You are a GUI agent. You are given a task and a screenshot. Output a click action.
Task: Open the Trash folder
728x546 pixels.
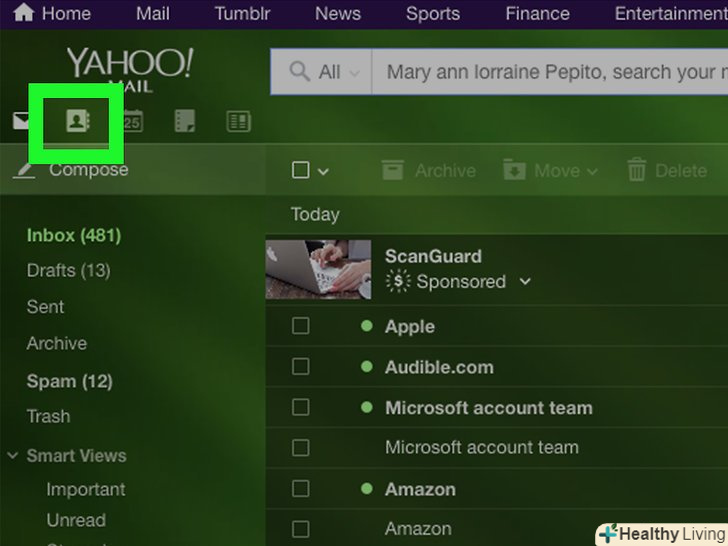click(x=48, y=416)
